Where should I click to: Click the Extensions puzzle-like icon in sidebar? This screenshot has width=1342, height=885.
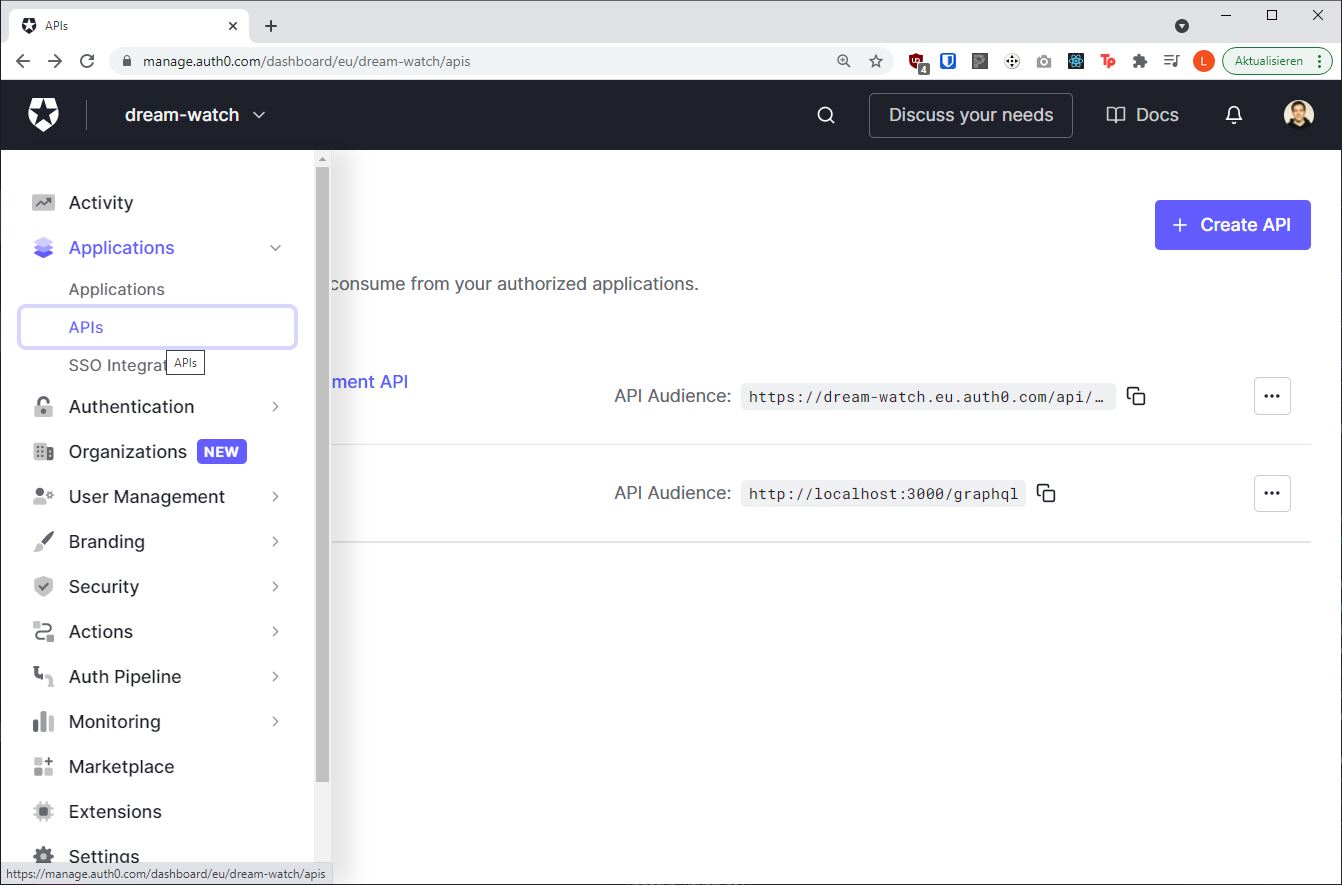tap(44, 811)
